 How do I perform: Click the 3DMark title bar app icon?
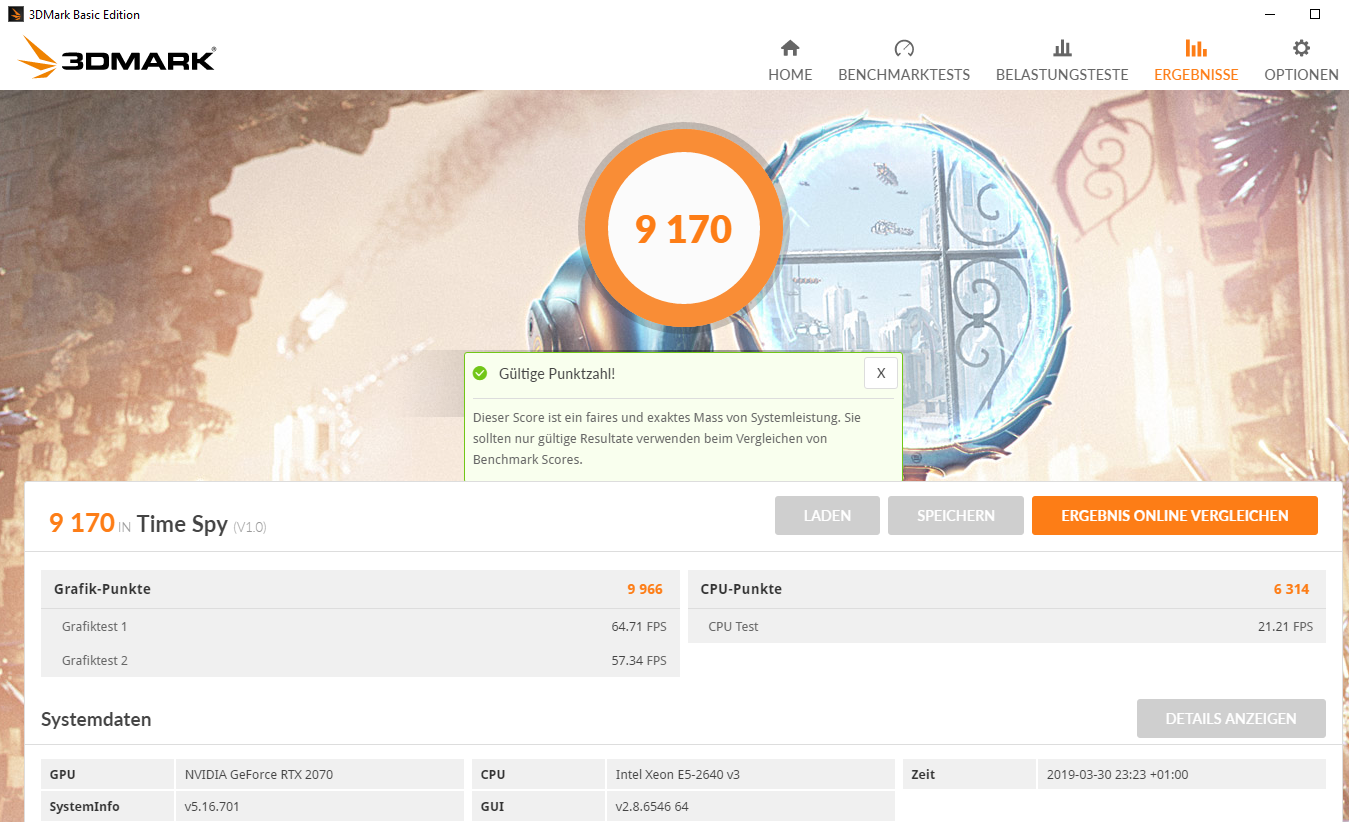(x=16, y=14)
